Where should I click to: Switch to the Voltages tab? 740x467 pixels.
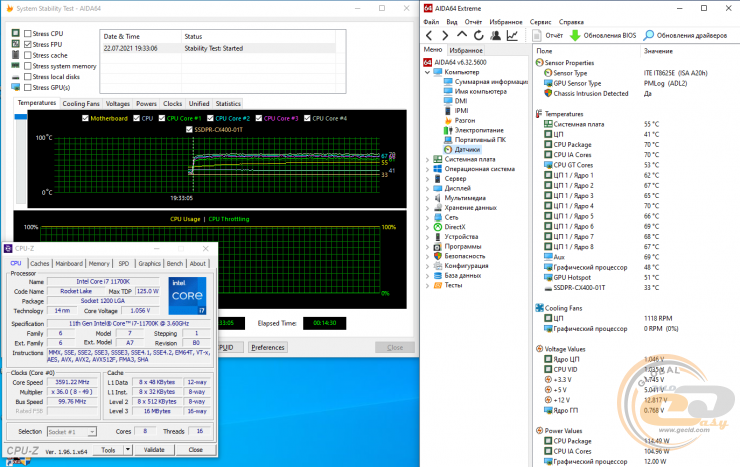point(118,104)
